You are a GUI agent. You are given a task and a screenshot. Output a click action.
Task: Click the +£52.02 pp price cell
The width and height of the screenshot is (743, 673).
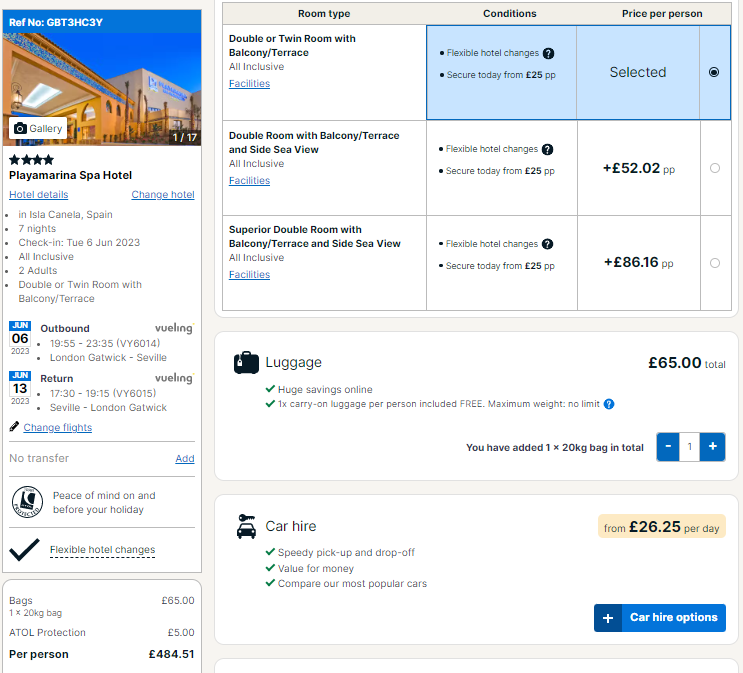pos(639,168)
